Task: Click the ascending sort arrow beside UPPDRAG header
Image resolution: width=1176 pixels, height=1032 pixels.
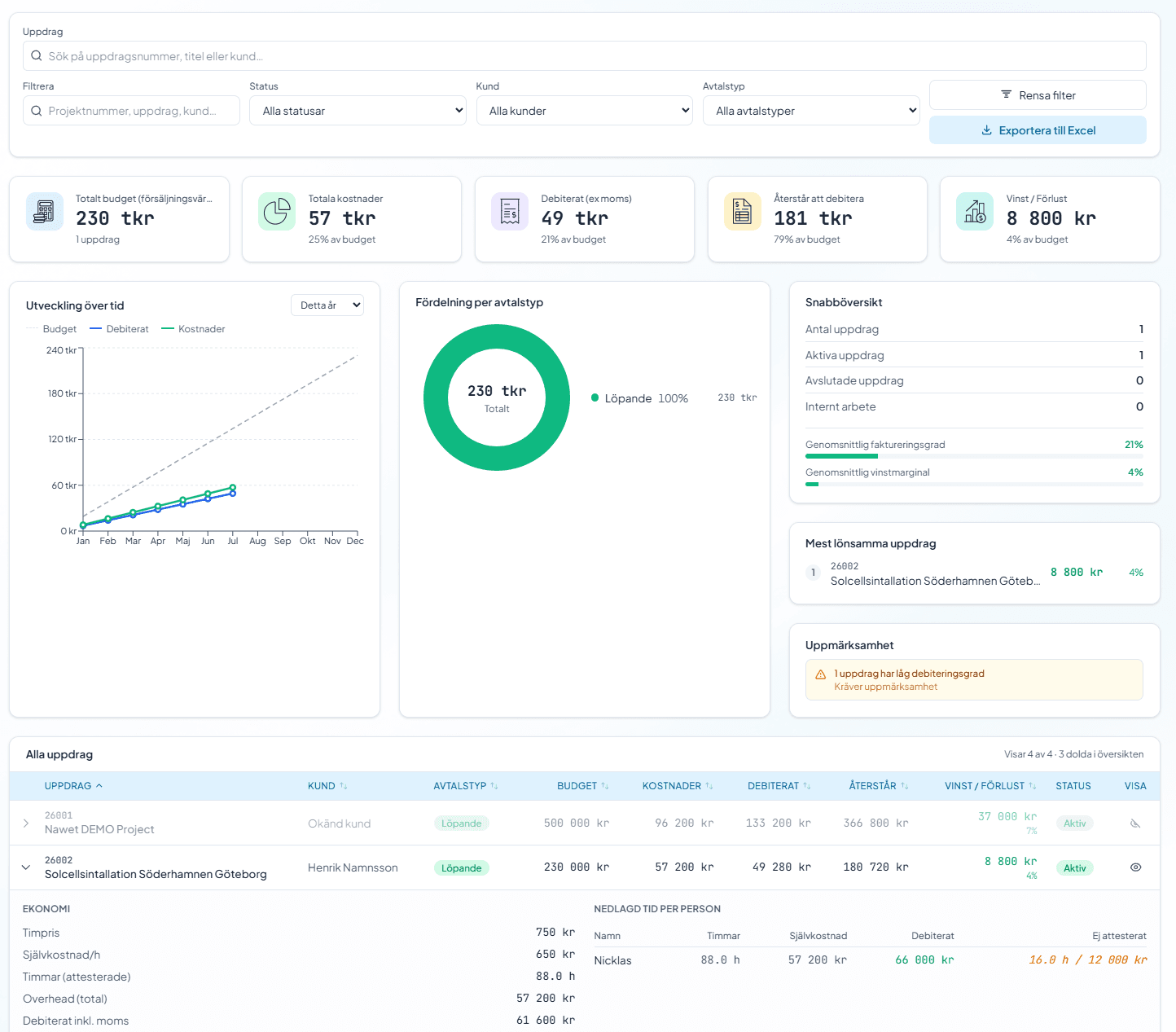Action: 99,786
